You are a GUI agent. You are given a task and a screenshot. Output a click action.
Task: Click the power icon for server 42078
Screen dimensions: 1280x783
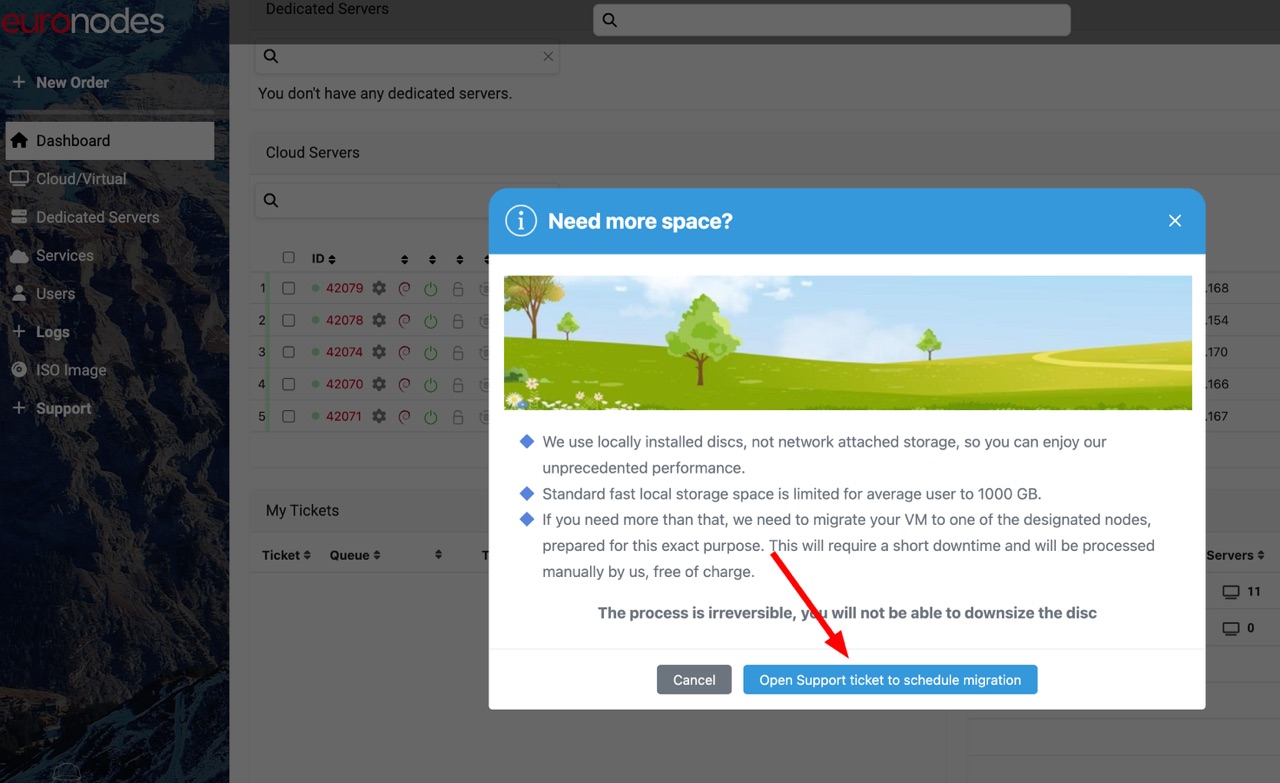coord(431,321)
